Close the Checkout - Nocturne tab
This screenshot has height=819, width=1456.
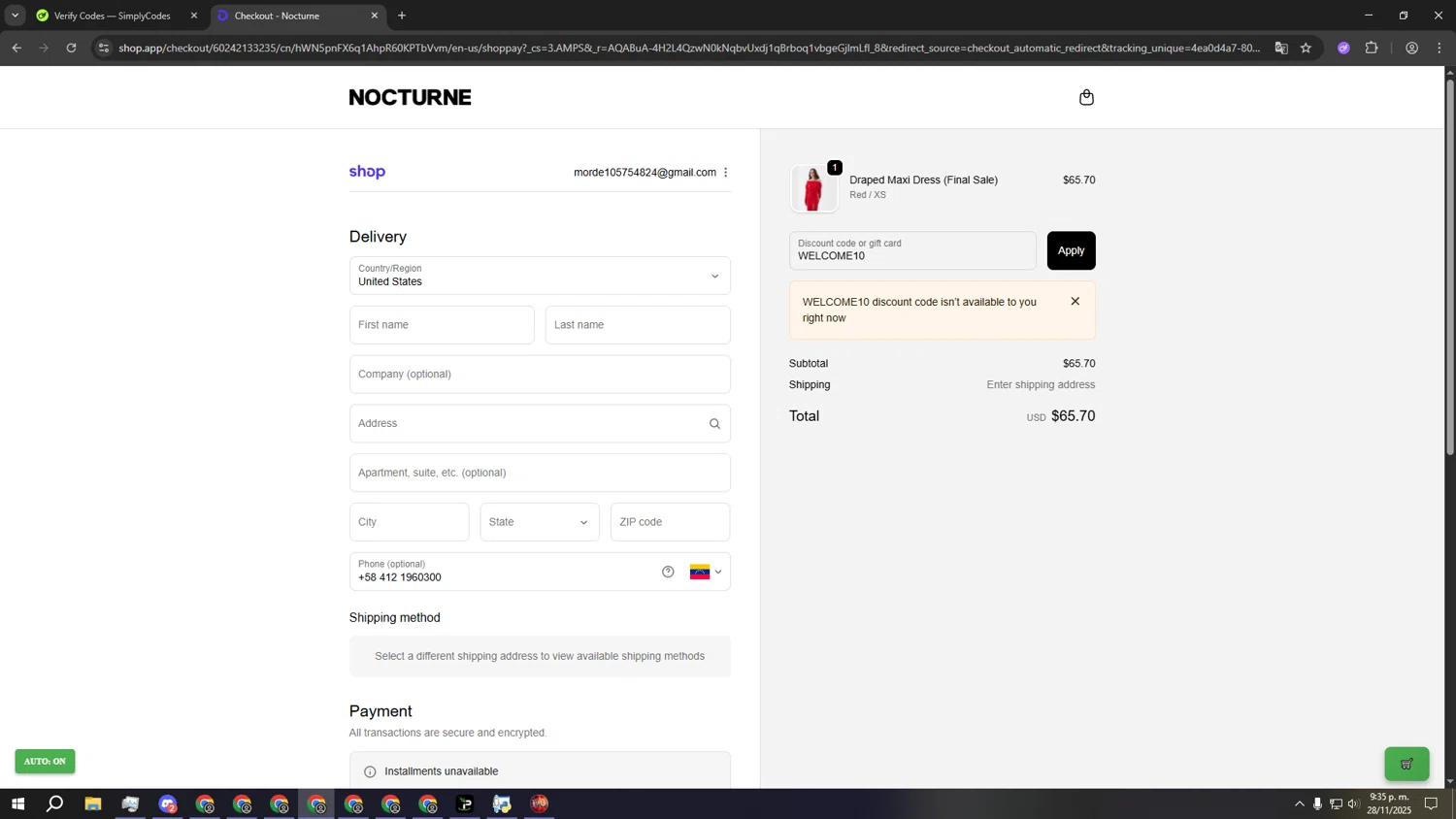tap(375, 16)
